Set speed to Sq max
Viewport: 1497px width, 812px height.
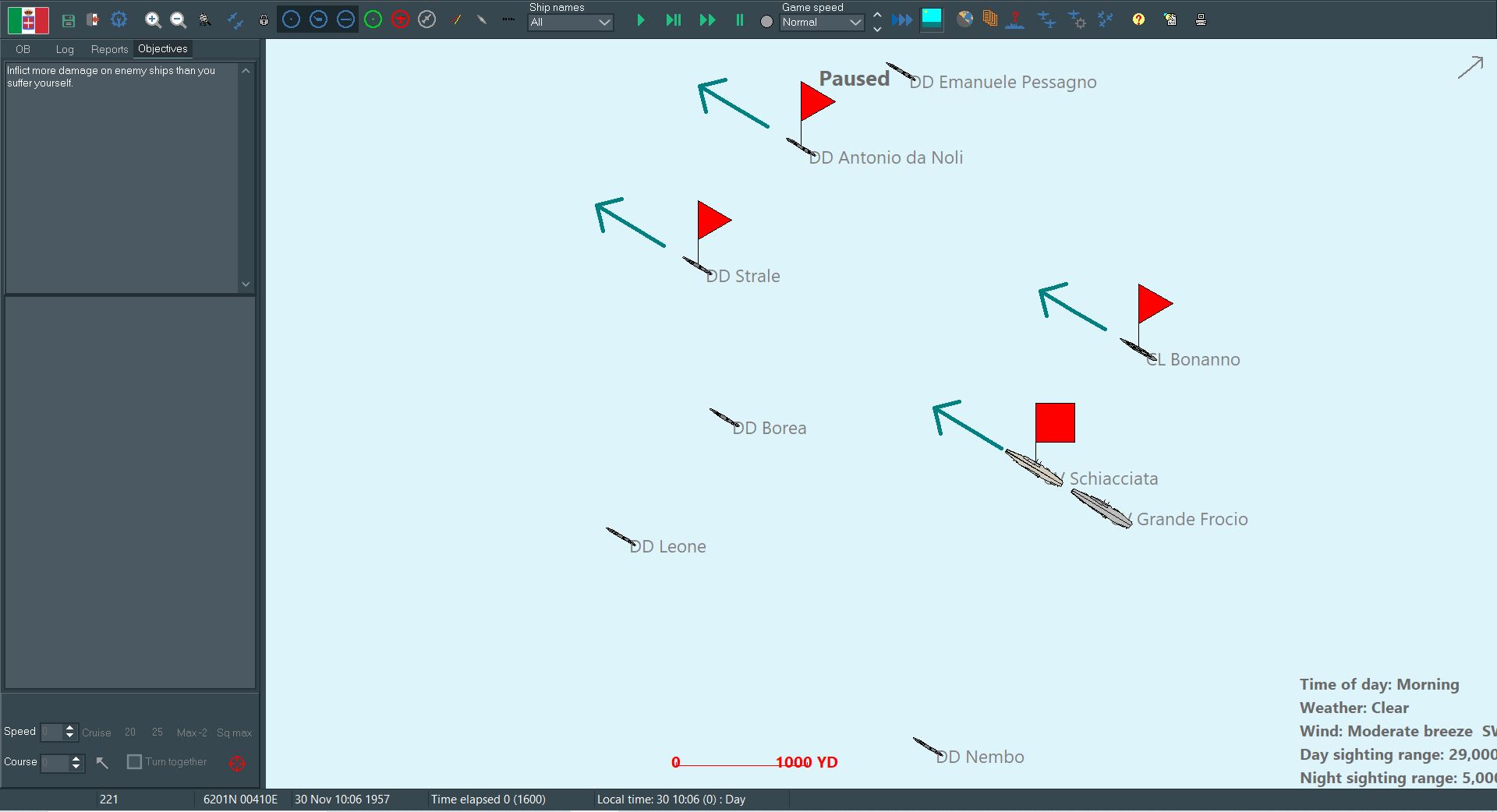(x=234, y=733)
